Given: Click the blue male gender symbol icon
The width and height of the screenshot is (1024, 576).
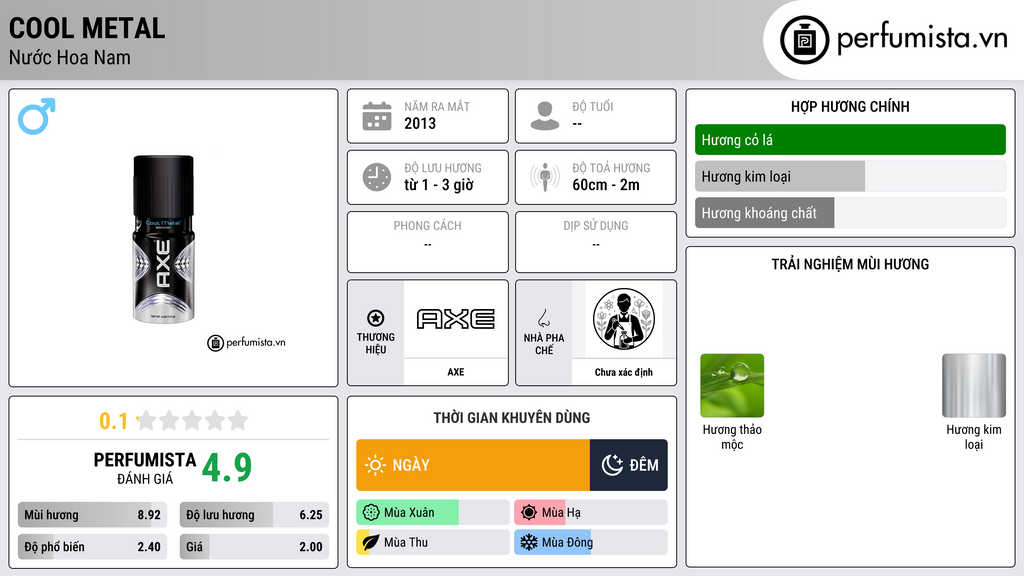Looking at the screenshot, I should tap(37, 116).
